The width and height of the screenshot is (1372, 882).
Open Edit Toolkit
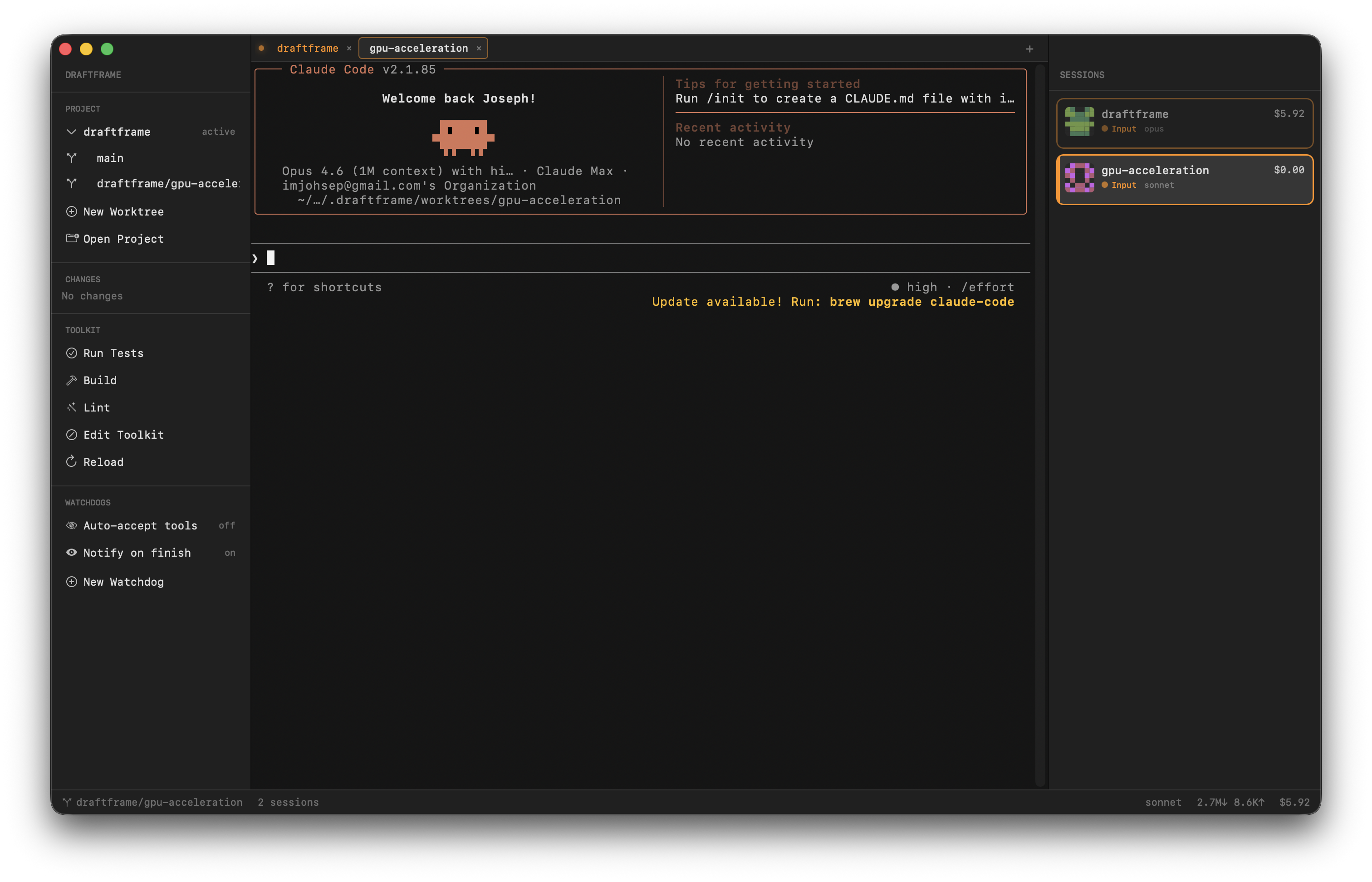click(123, 434)
